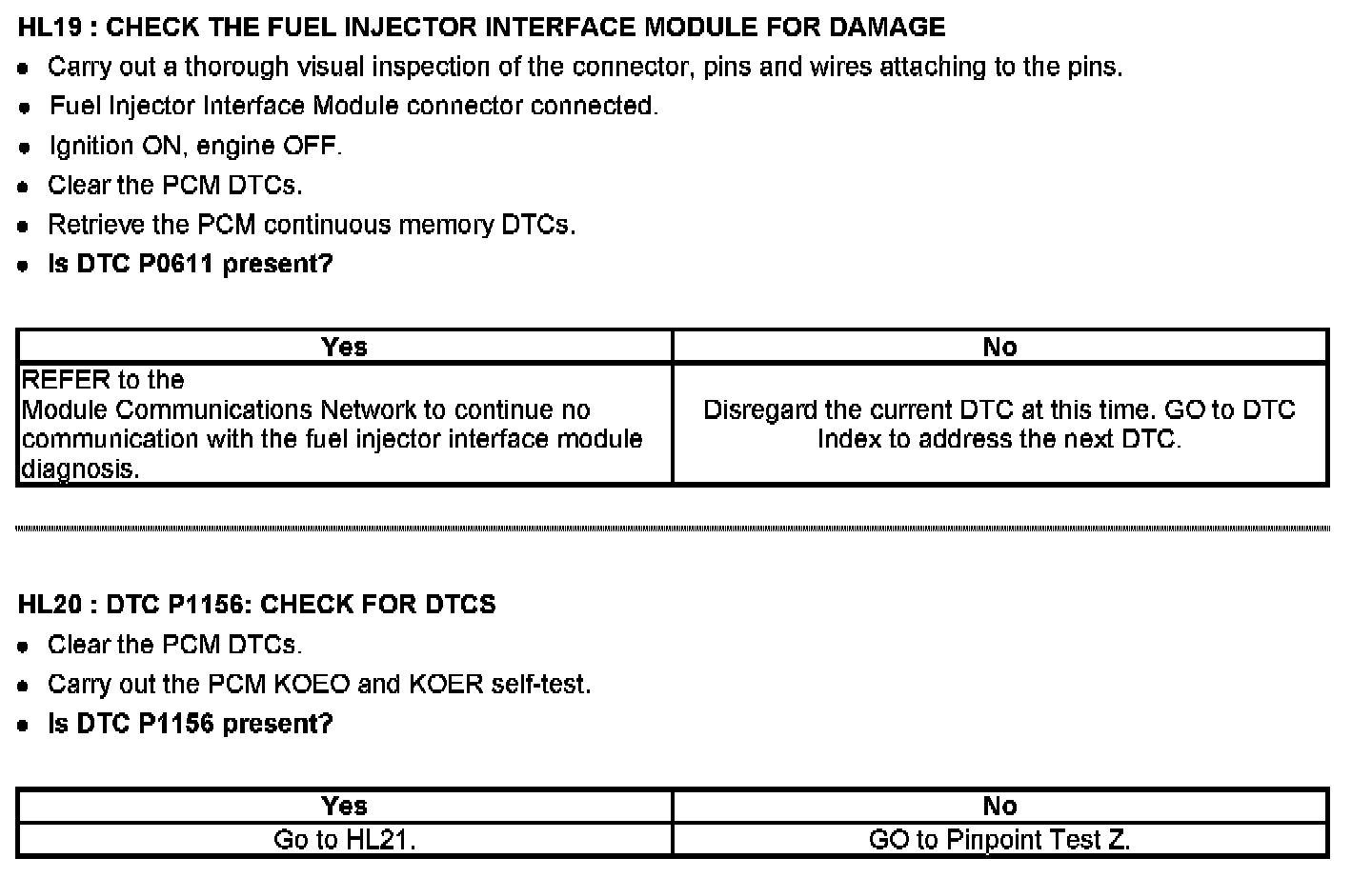Click the Disregard the current DTC cell
The height and width of the screenshot is (878, 1372).
pyautogui.click(x=999, y=424)
